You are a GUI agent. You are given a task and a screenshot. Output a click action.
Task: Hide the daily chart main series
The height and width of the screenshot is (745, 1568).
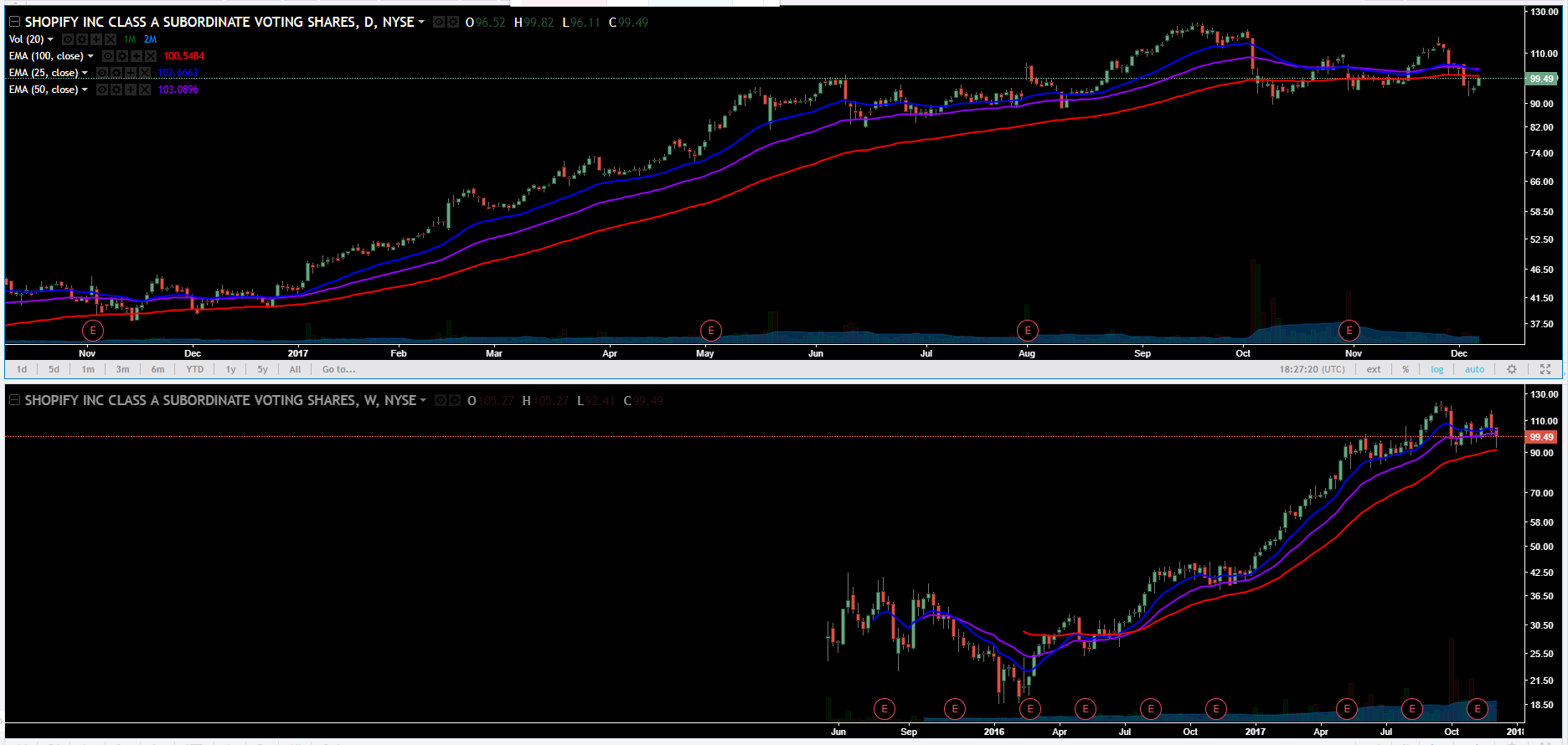[438, 22]
